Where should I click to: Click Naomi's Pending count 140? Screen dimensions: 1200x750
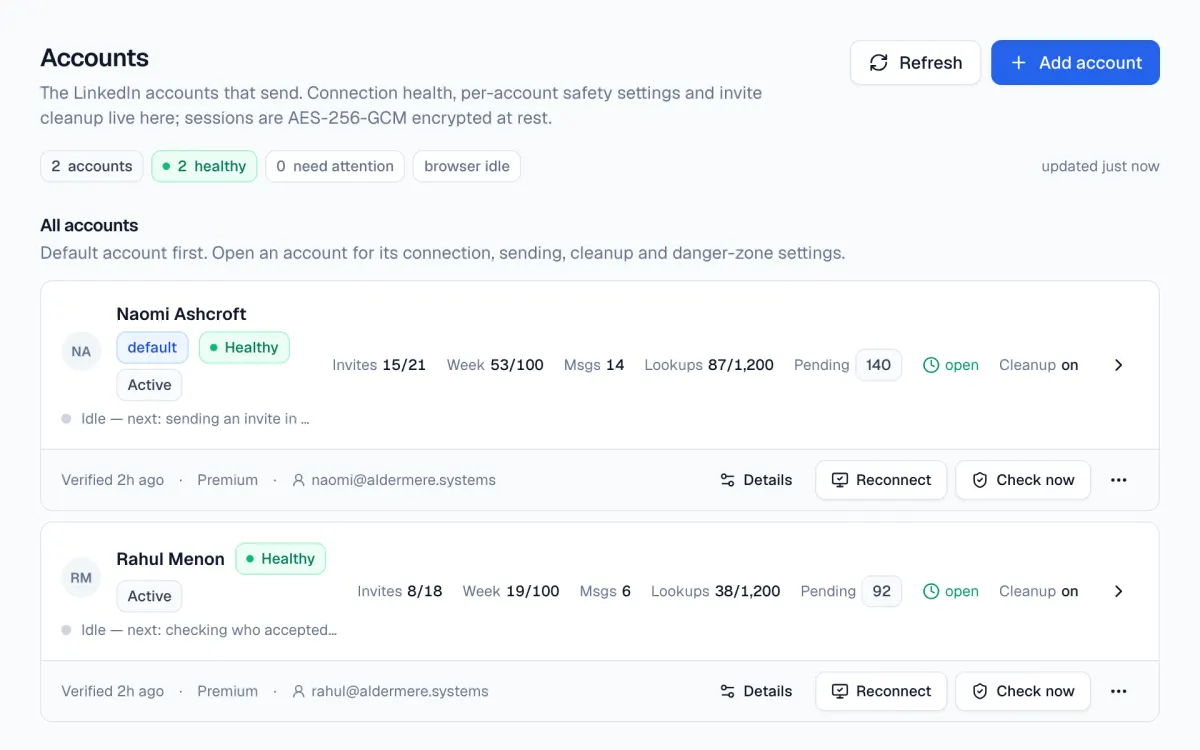pyautogui.click(x=879, y=365)
